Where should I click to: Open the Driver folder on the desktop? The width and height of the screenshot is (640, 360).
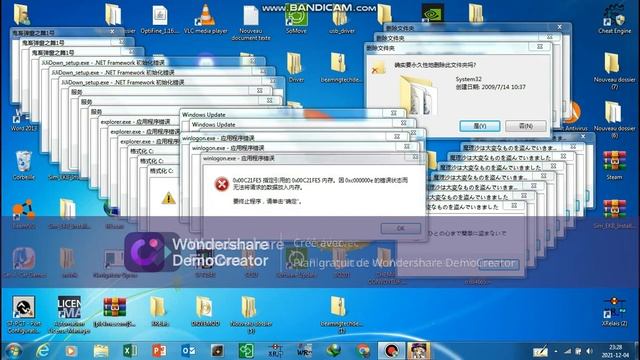tap(296, 67)
